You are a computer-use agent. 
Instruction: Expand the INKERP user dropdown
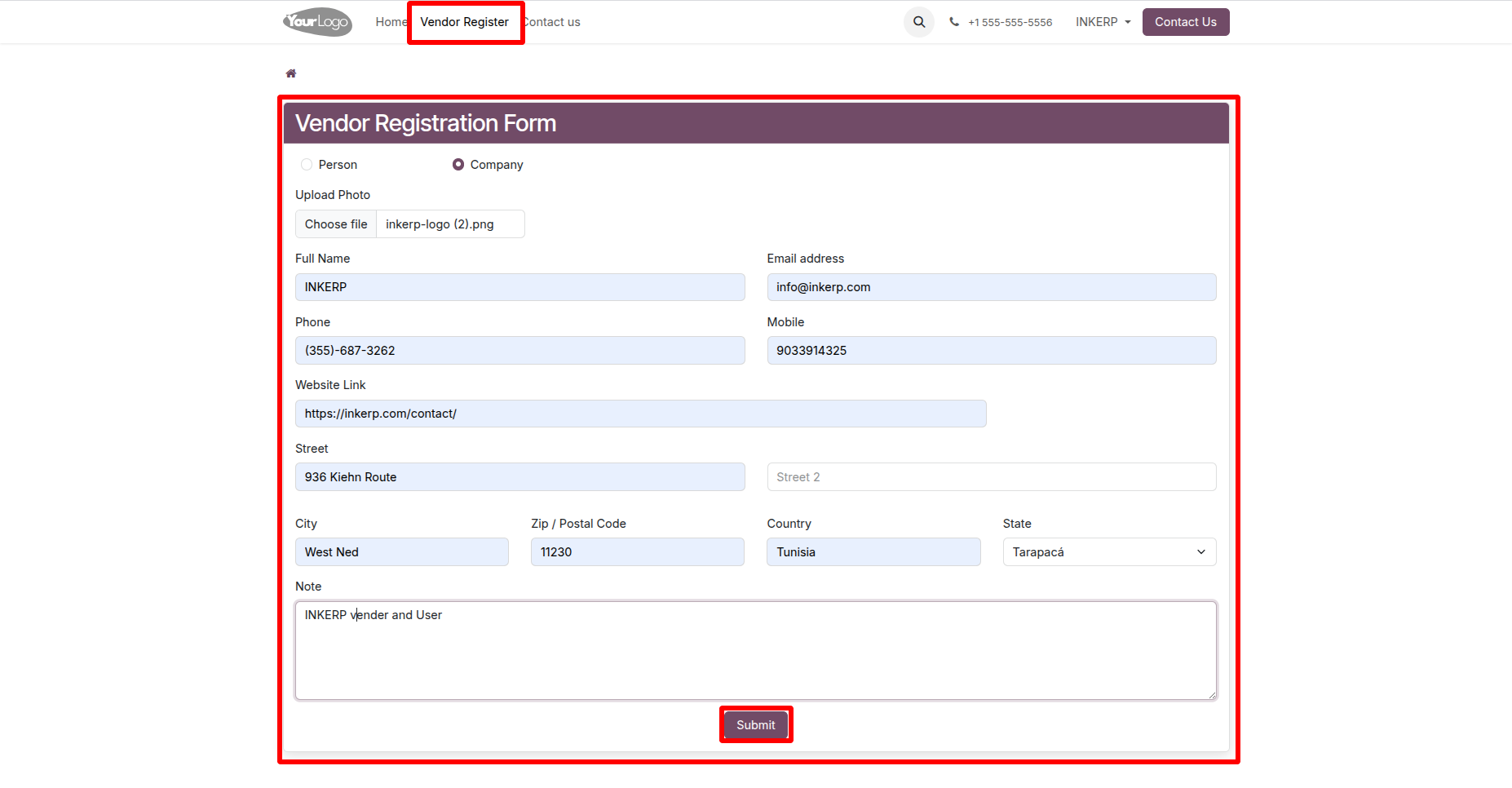[1103, 22]
